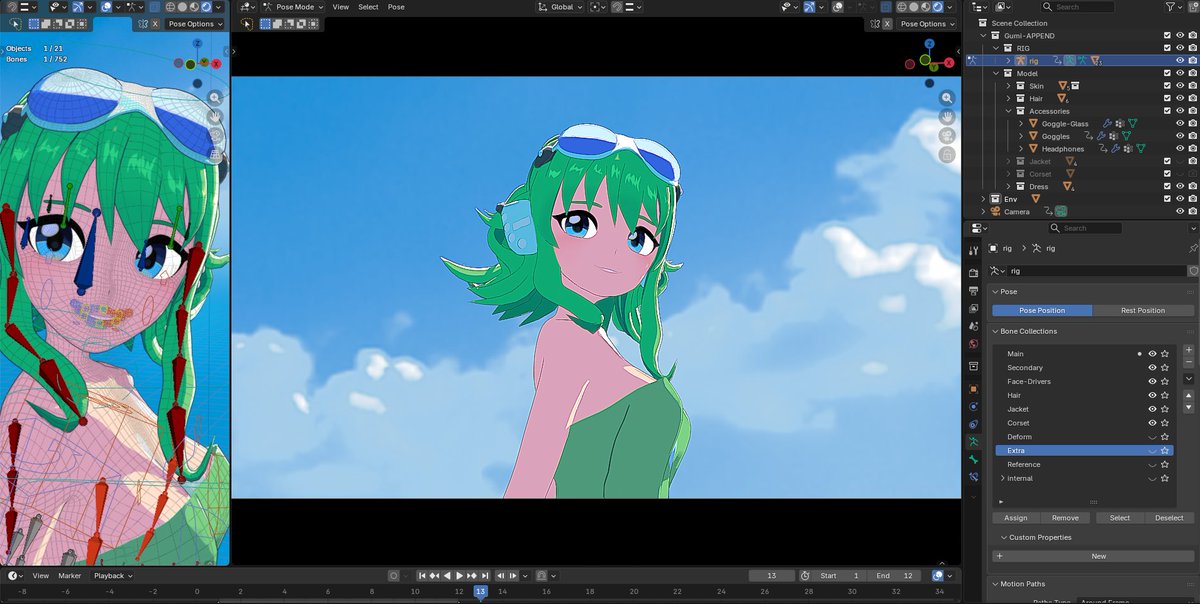This screenshot has height=604, width=1200.
Task: Open the Pose Mode dropdown
Action: [292, 7]
